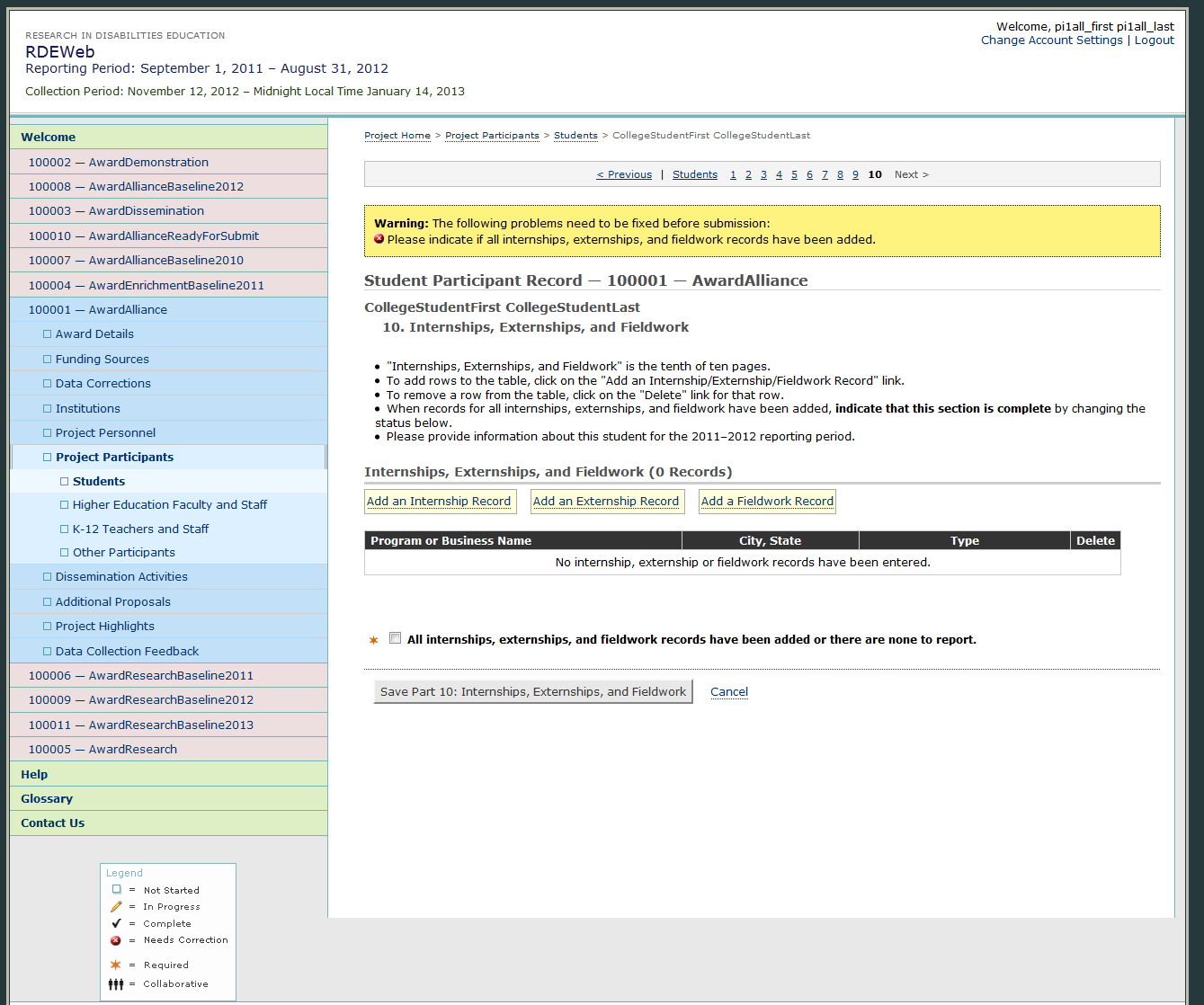Viewport: 1204px width, 1005px height.
Task: Click the orange Required asterisk in legend
Action: [116, 965]
